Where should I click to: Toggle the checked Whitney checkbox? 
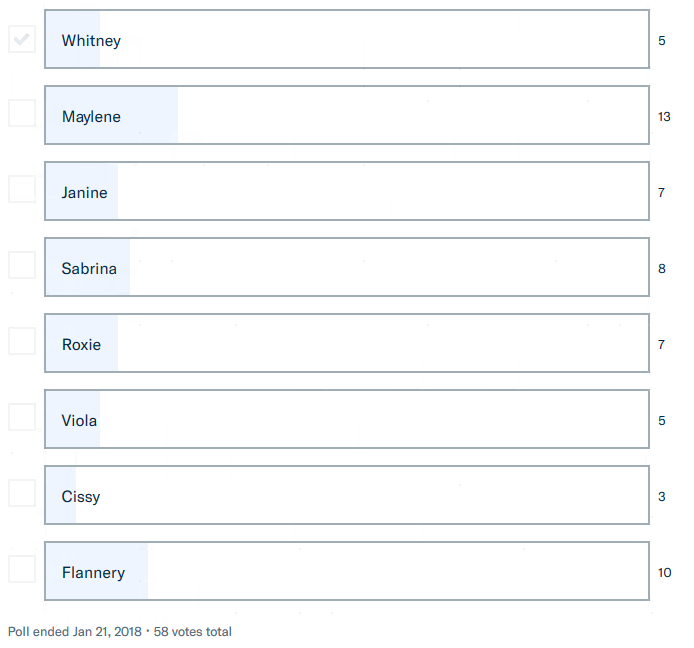pos(22,40)
